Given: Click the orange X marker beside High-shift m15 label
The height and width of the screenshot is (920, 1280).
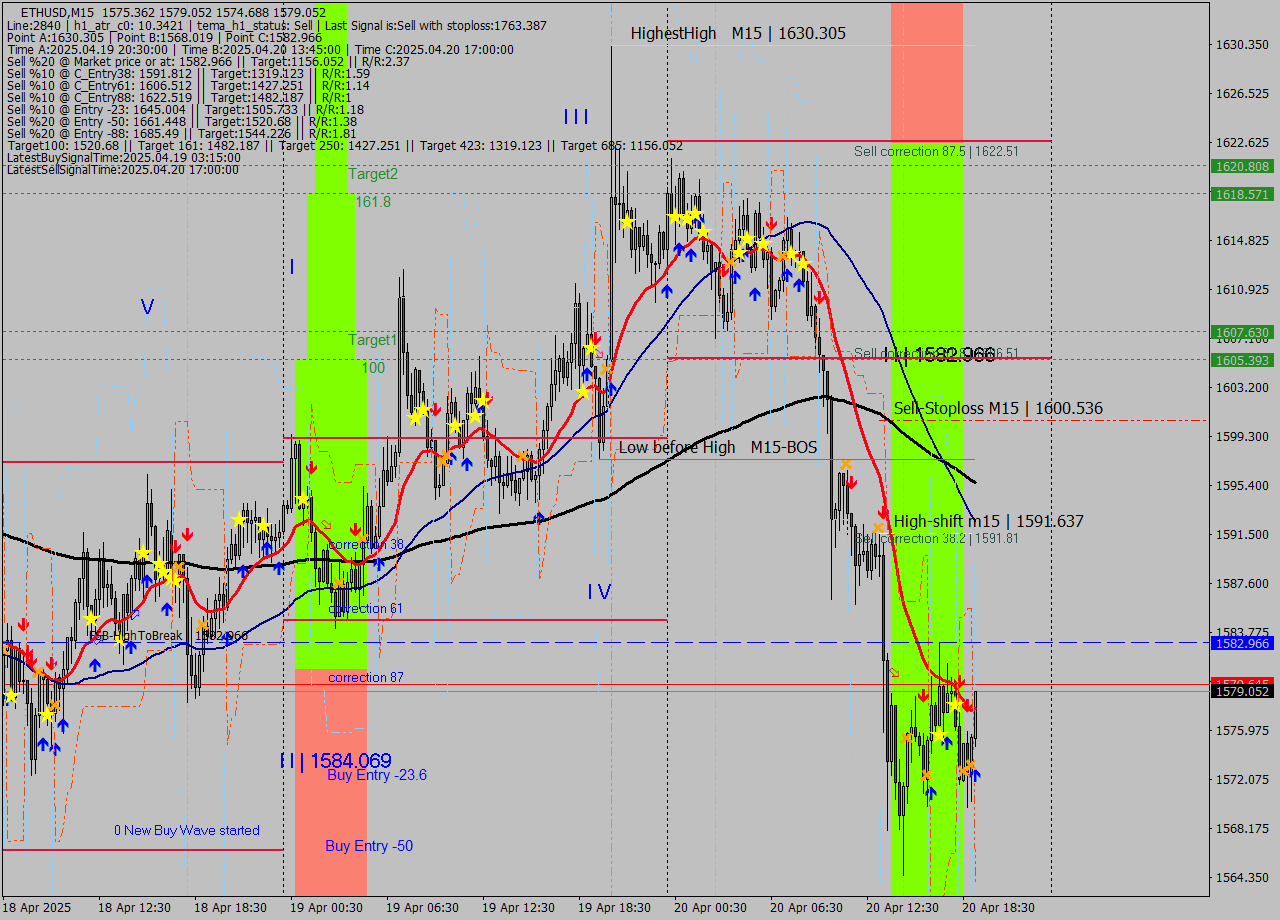Looking at the screenshot, I should (879, 527).
